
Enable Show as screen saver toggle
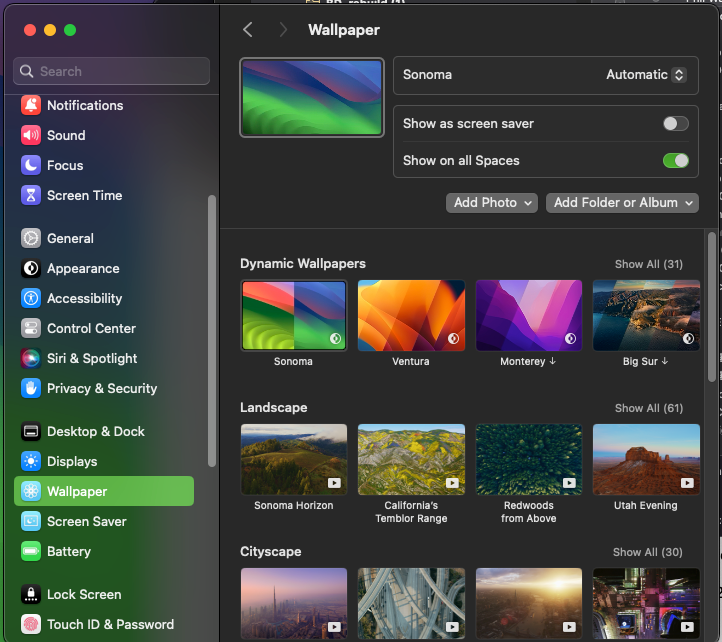675,124
